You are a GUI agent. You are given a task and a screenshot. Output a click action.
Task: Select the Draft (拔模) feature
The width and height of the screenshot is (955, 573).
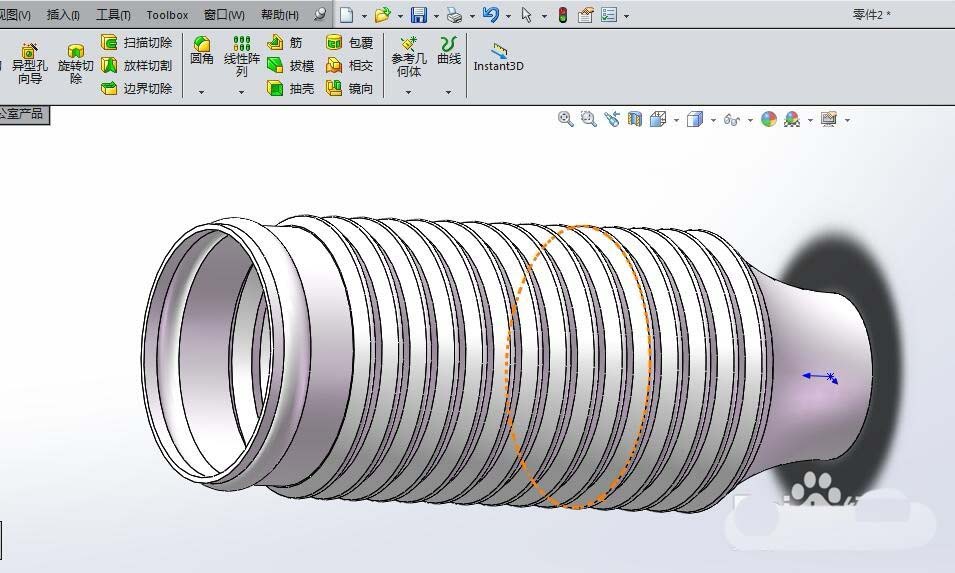[291, 65]
